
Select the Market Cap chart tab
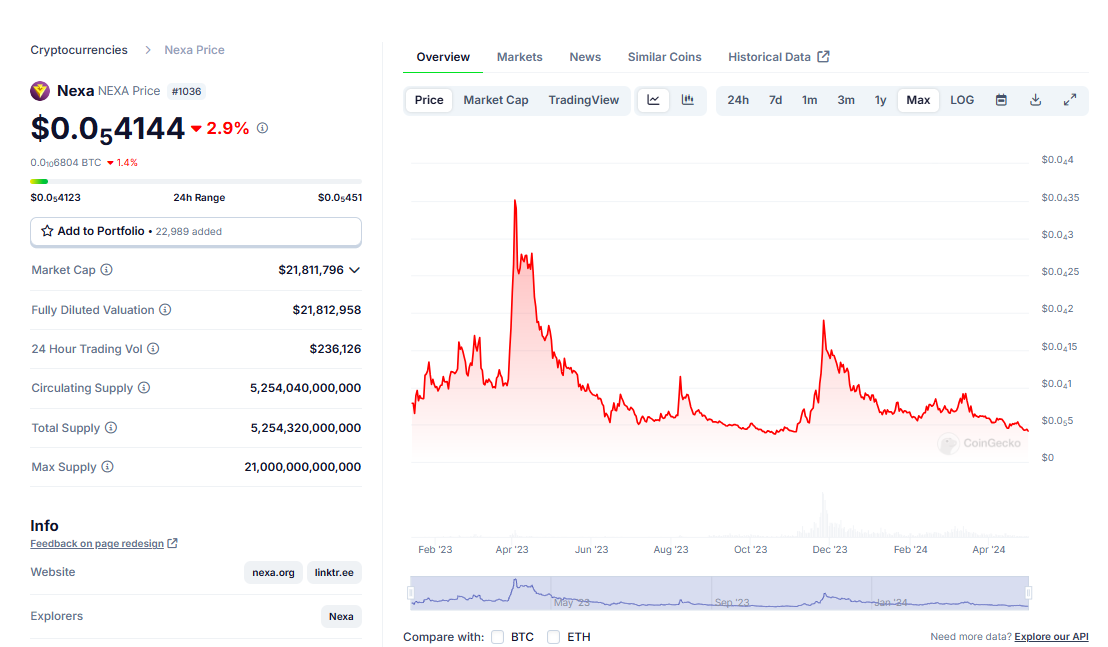[496, 100]
